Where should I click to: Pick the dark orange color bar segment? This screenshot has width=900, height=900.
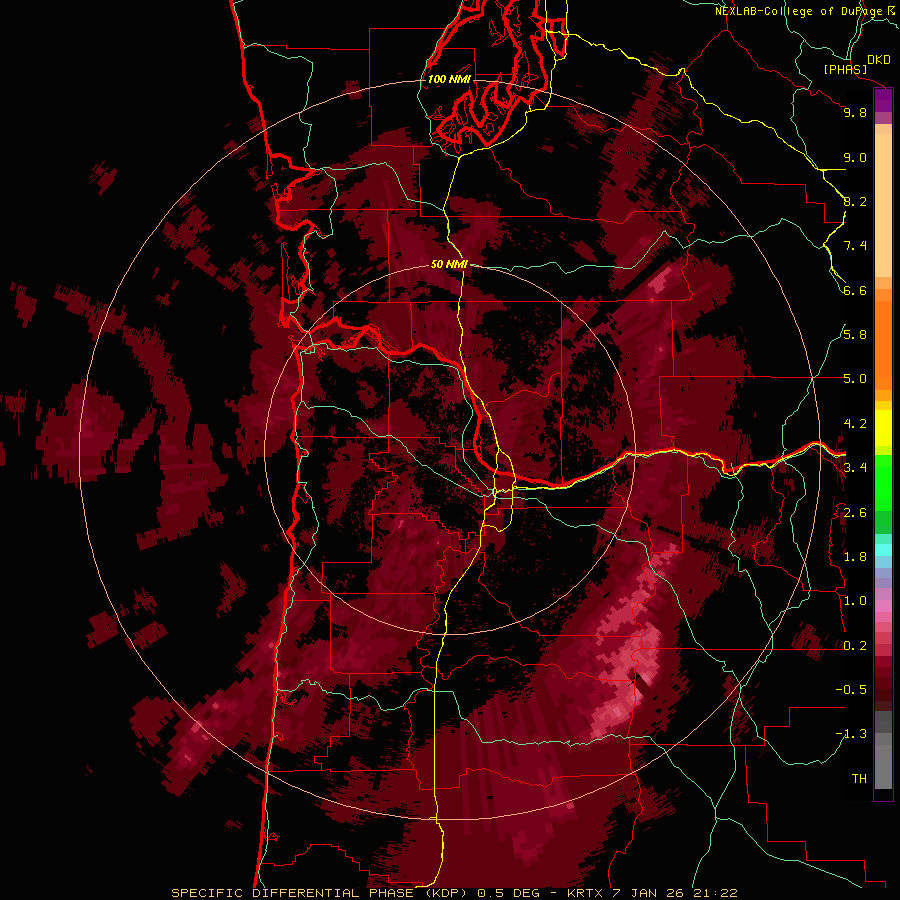(883, 346)
